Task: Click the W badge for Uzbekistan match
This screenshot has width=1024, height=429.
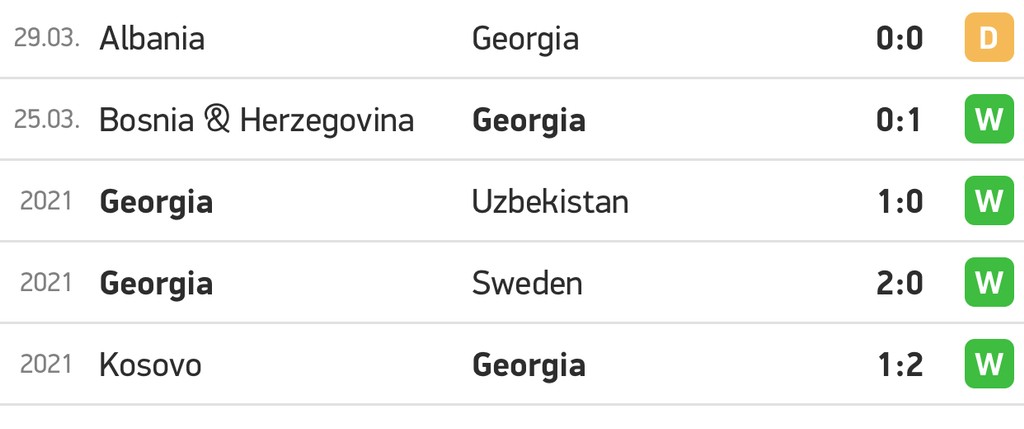Action: pyautogui.click(x=989, y=201)
